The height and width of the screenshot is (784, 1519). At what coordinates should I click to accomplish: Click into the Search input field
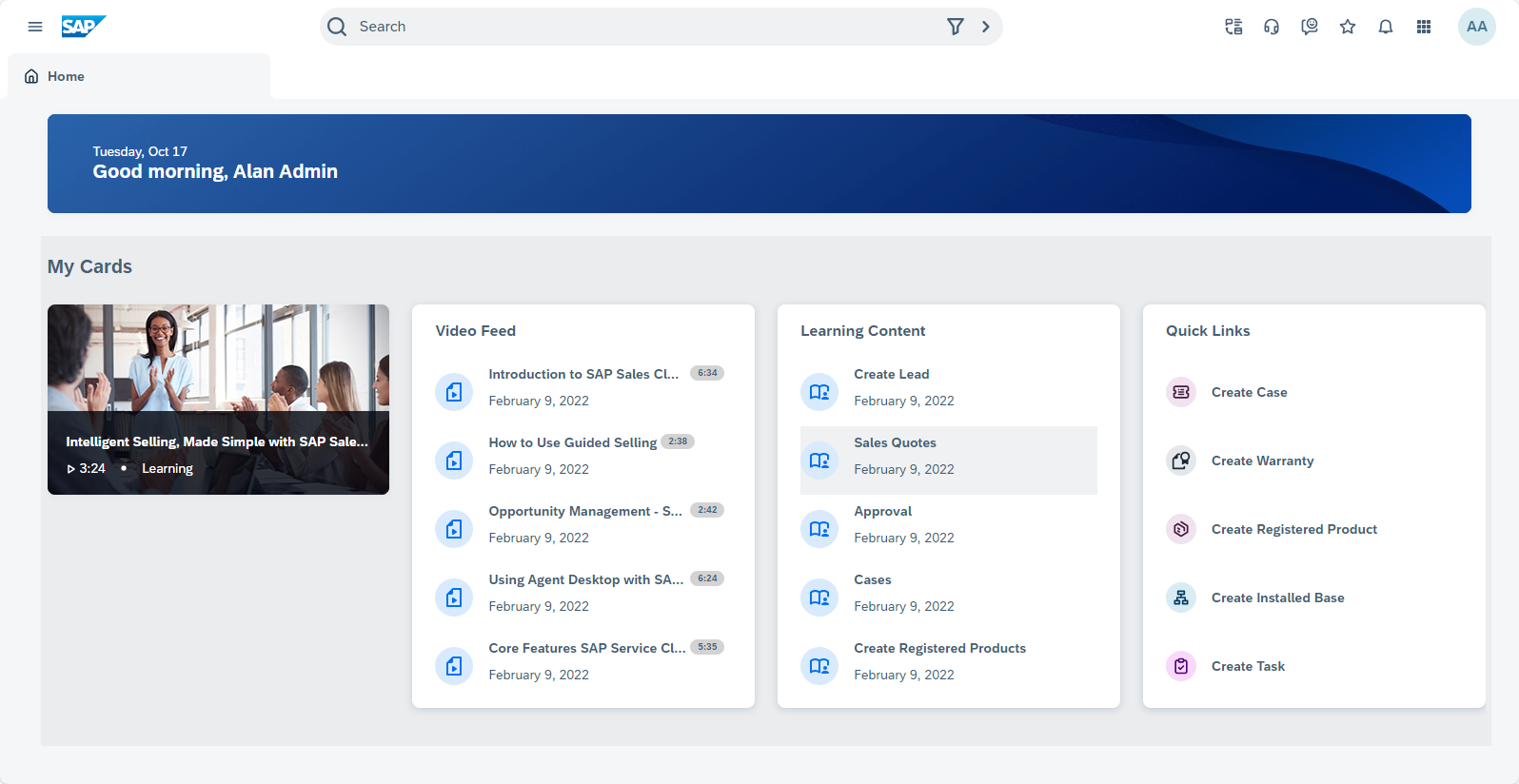pyautogui.click(x=647, y=27)
